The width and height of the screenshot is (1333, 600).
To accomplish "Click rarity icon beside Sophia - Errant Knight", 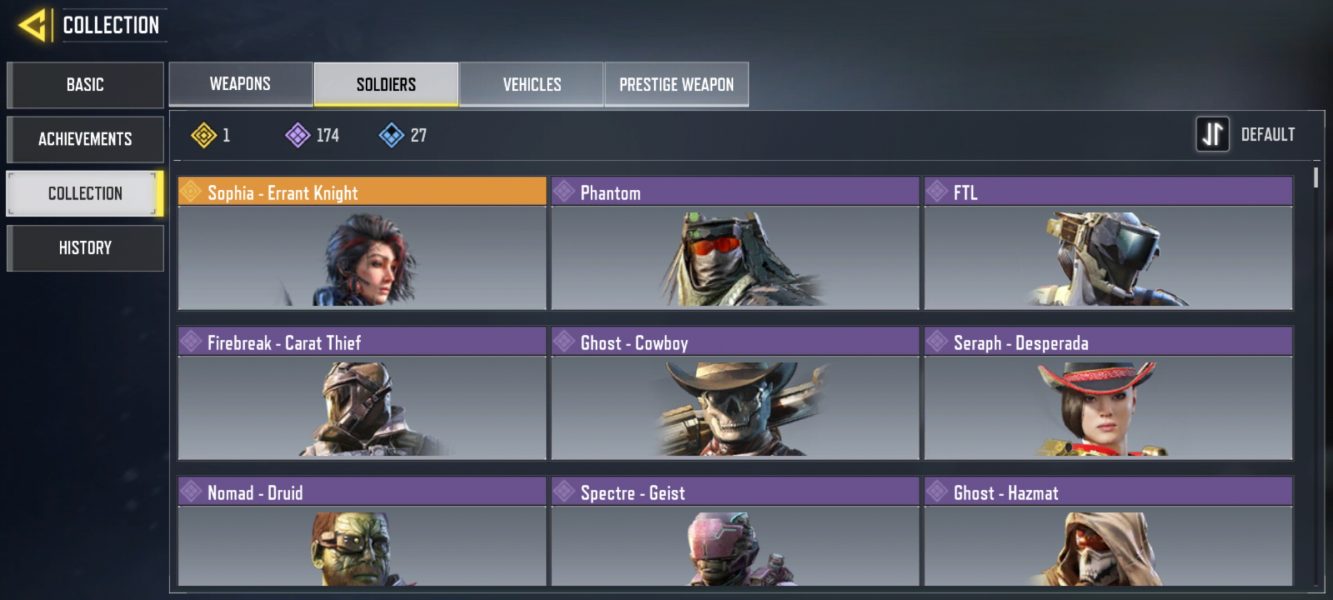I will (191, 191).
